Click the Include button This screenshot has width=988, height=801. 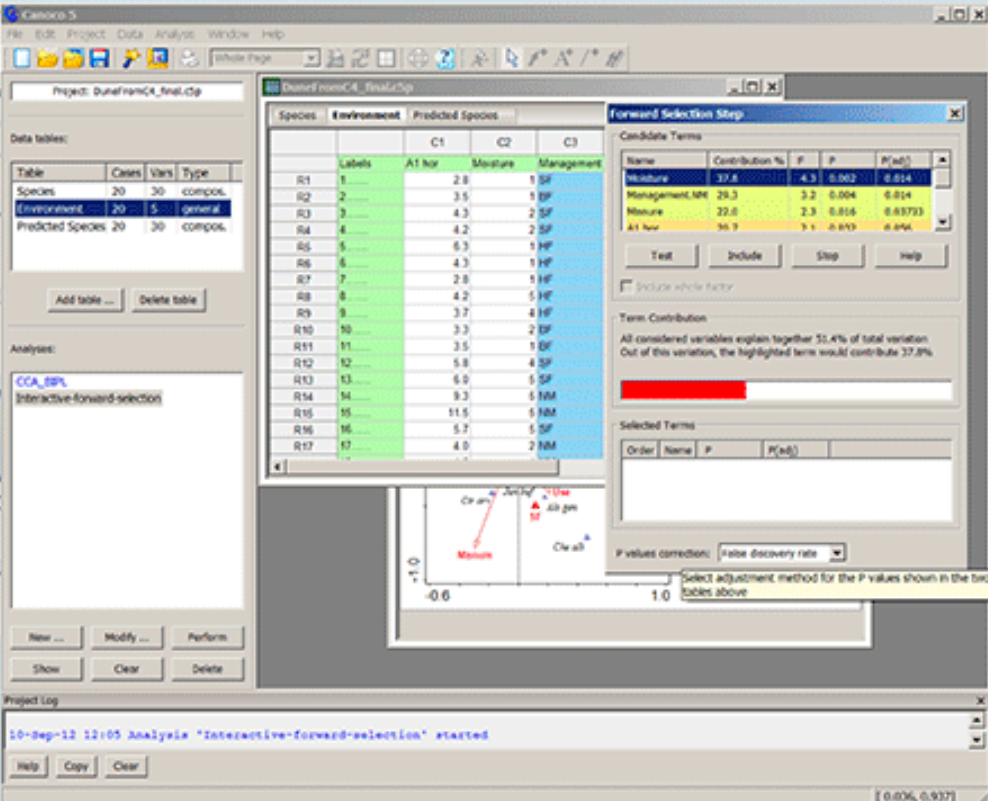(745, 256)
